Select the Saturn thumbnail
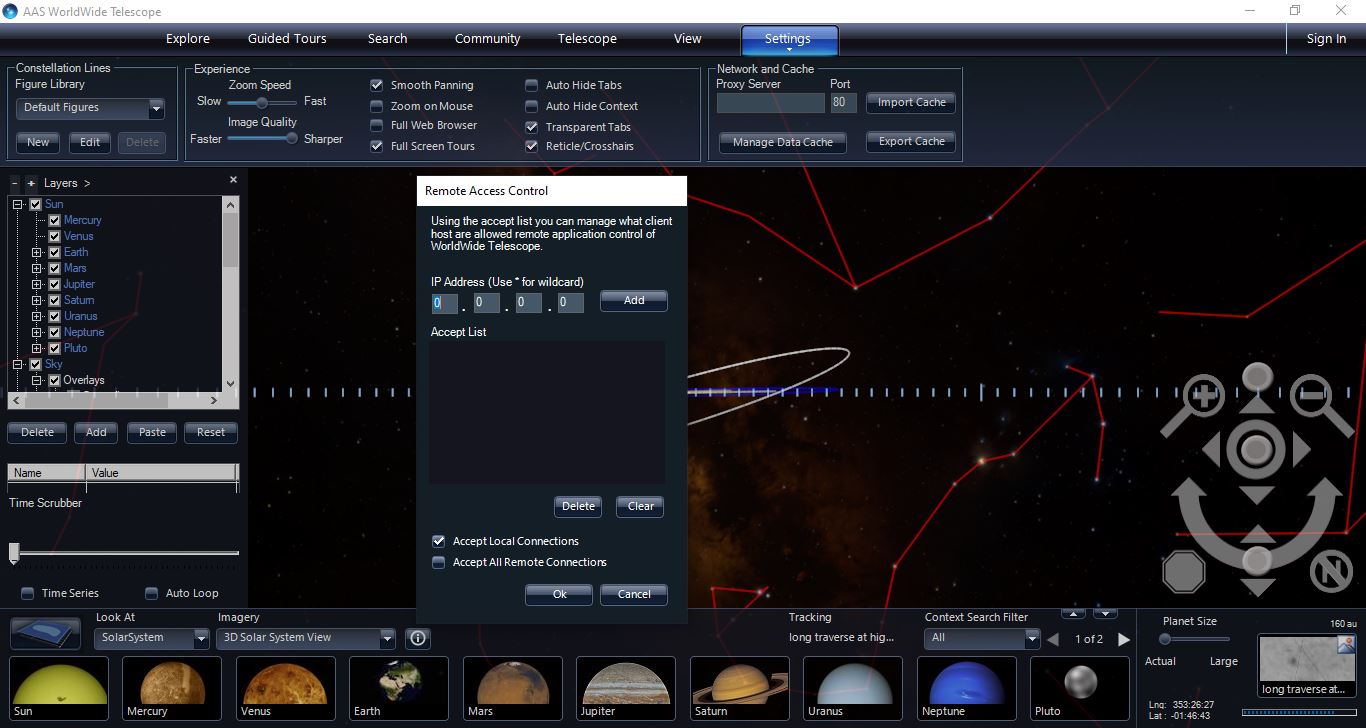This screenshot has width=1366, height=728. pyautogui.click(x=740, y=688)
